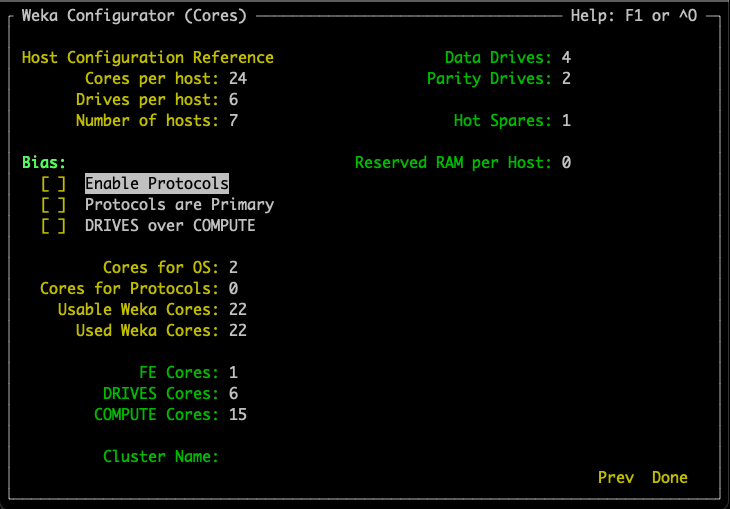
Task: Select the Data Drives value field
Action: [x=566, y=58]
